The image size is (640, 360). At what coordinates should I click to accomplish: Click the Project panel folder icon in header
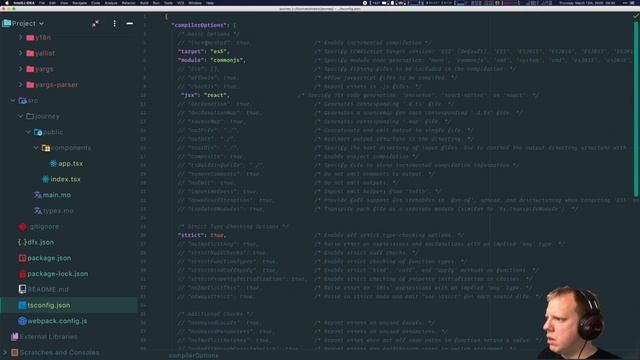coord(7,23)
